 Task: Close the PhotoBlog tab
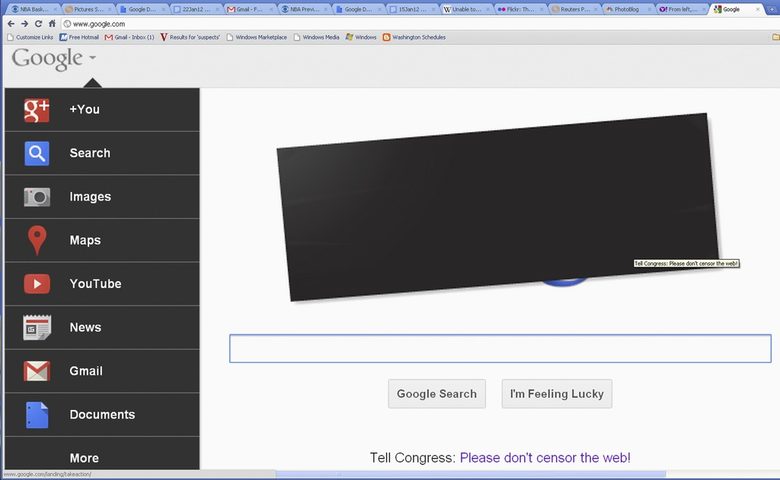pyautogui.click(x=649, y=9)
